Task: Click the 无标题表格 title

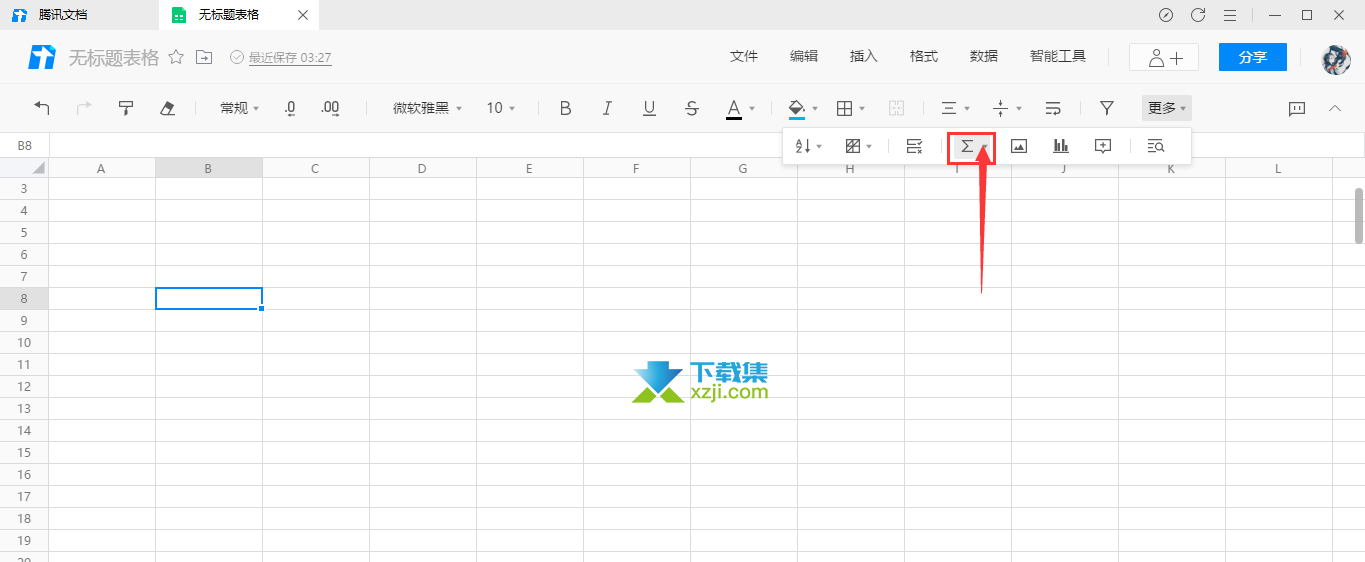Action: [113, 57]
